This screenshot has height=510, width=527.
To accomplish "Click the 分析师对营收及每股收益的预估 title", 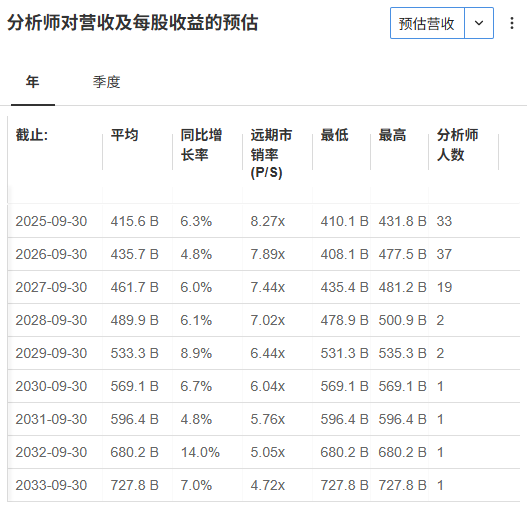I will (133, 23).
